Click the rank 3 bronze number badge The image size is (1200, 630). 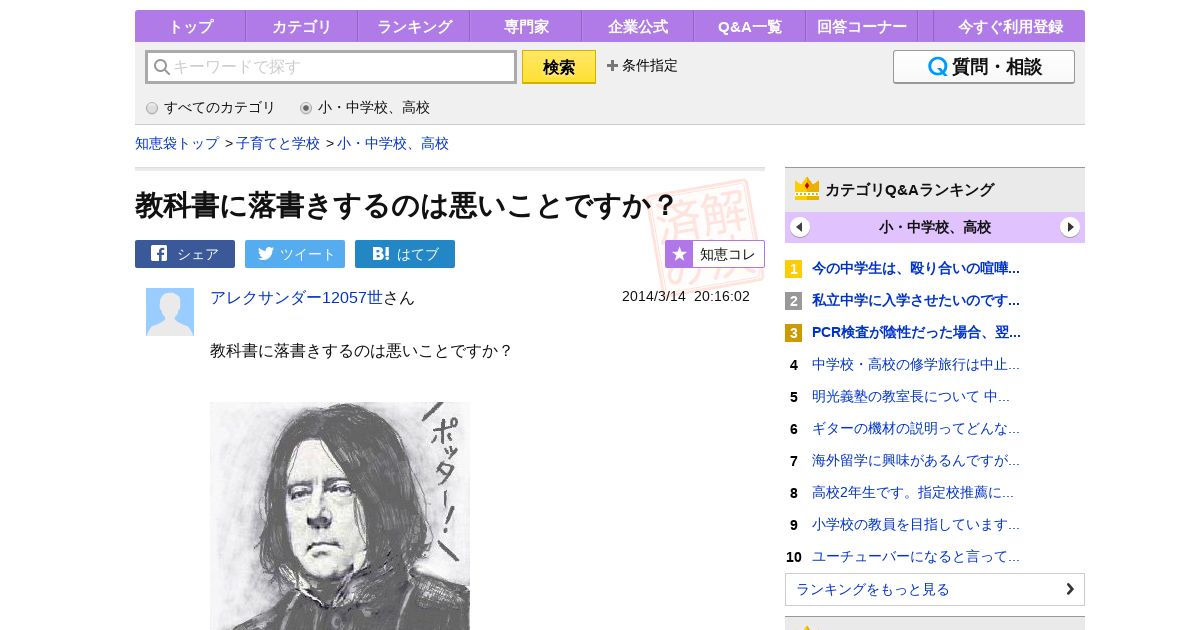(793, 333)
